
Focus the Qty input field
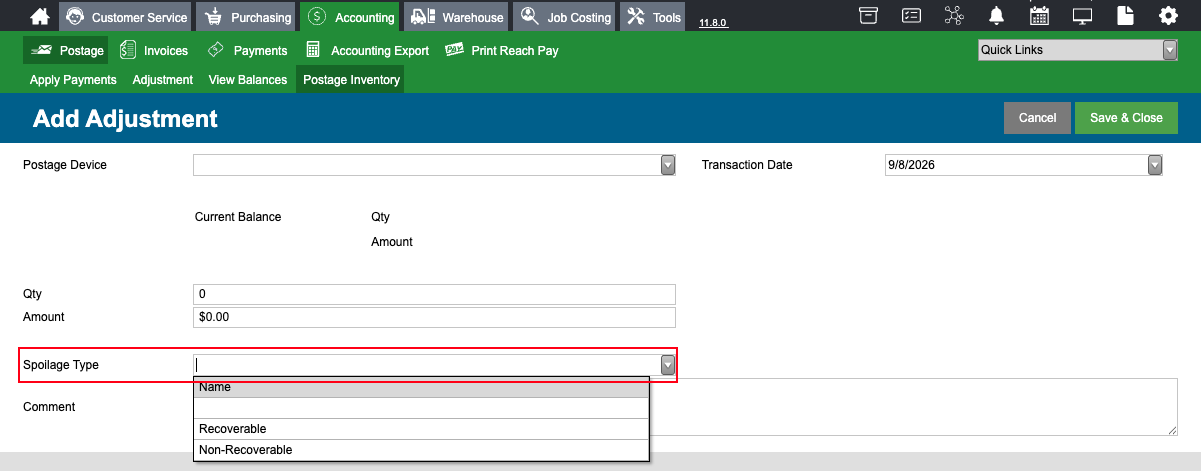(434, 294)
